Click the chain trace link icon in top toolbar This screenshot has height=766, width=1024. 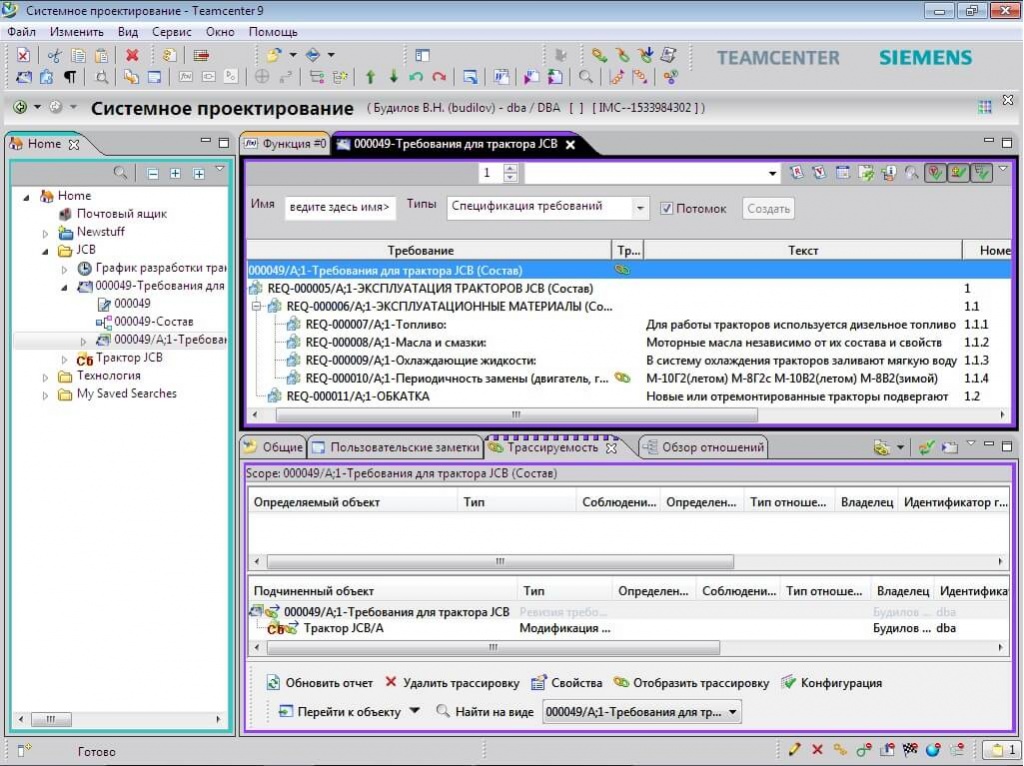point(599,56)
